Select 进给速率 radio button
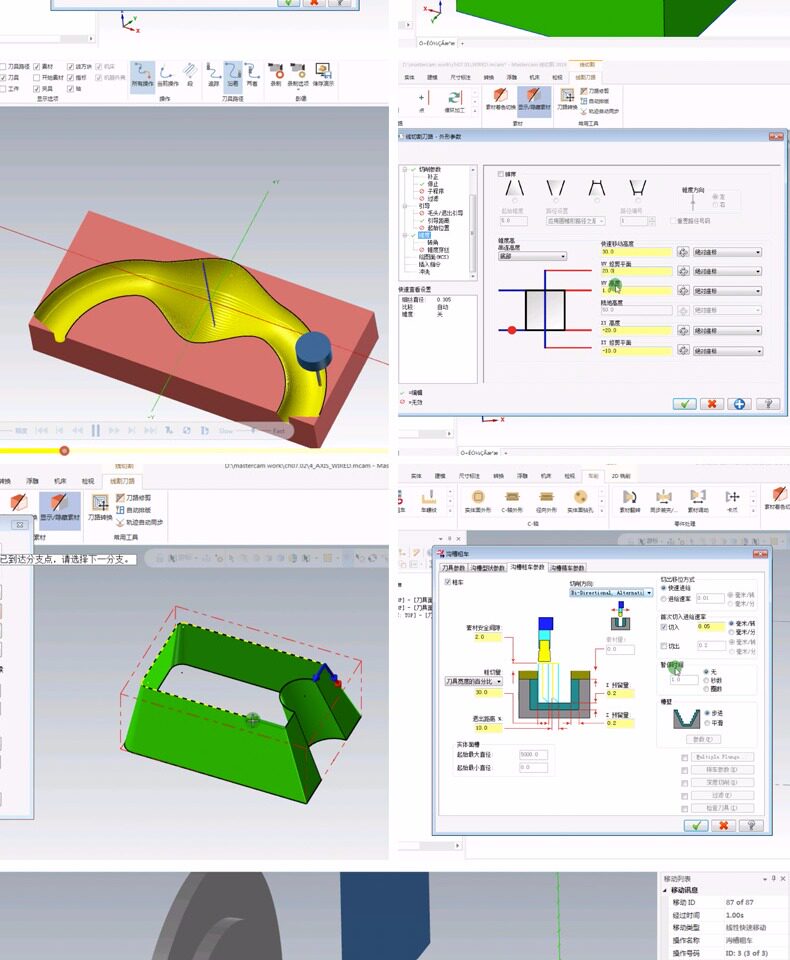This screenshot has width=790, height=960. (x=663, y=598)
